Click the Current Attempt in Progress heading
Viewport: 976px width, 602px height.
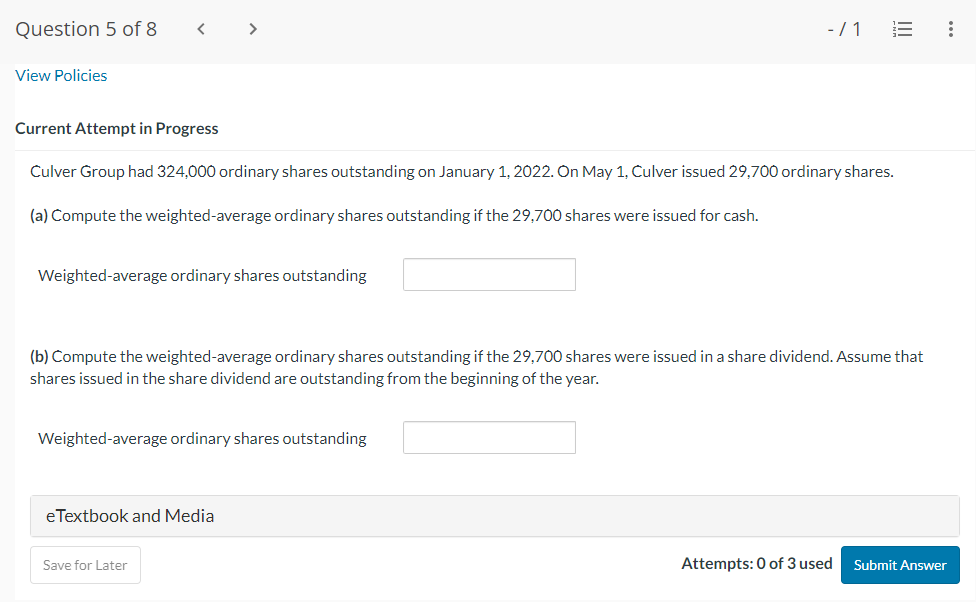(116, 128)
